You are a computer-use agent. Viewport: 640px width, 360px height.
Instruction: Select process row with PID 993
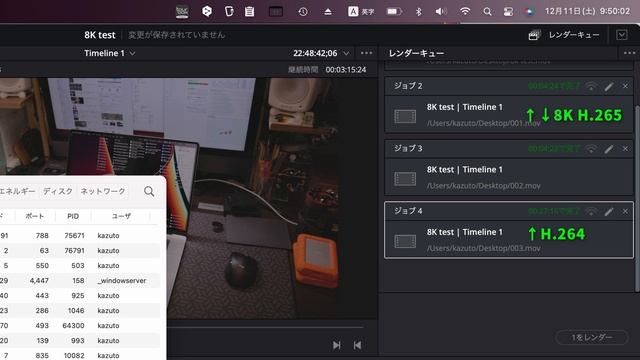[x=80, y=340]
